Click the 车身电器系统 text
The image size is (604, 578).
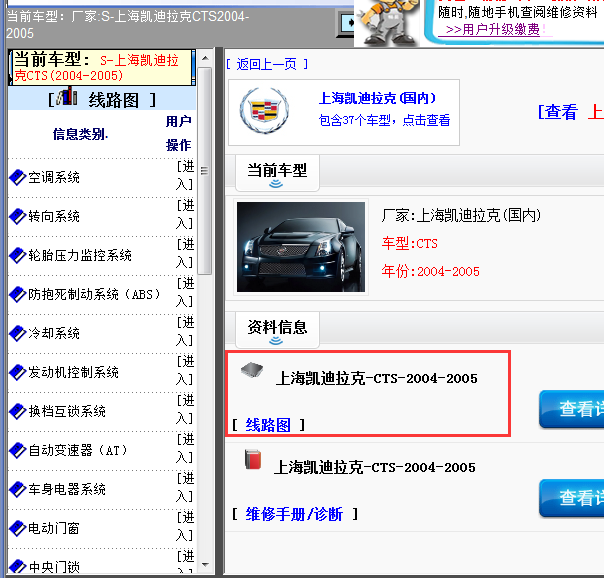click(67, 489)
